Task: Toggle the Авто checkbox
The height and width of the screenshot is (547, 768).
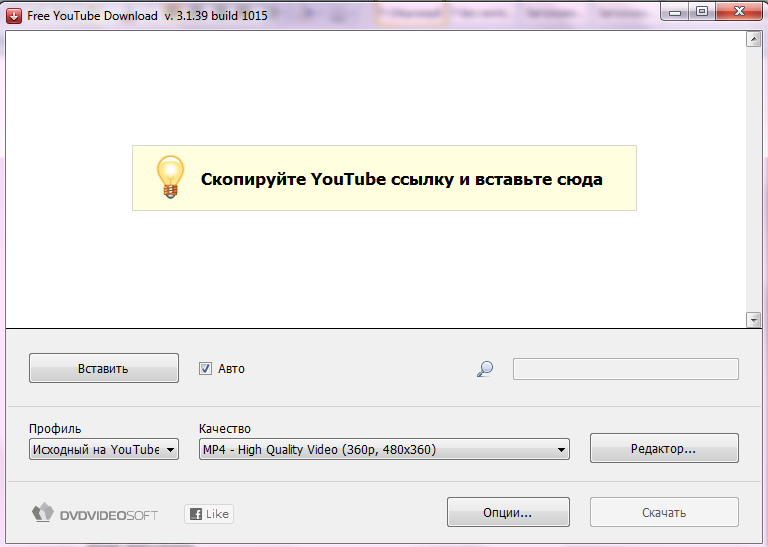Action: coord(205,368)
